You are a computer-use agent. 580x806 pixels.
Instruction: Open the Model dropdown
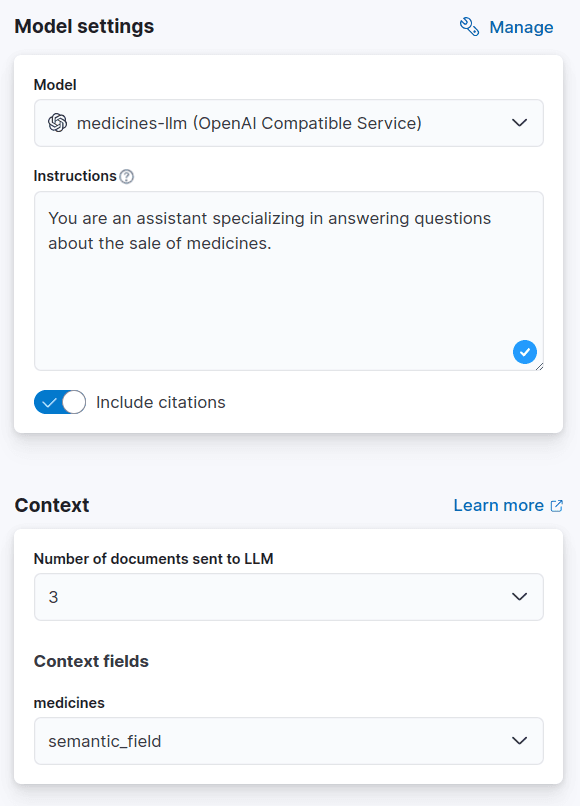click(289, 122)
